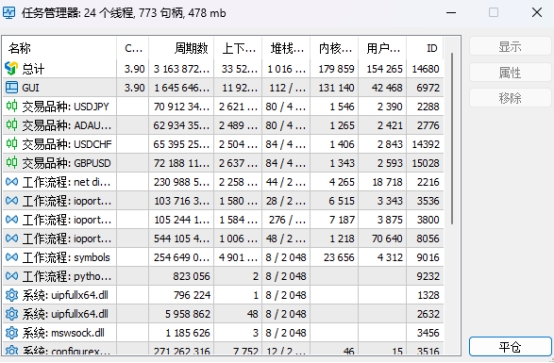Click the candlestick icon for GBPUSD
This screenshot has height=363, width=554.
pyautogui.click(x=12, y=163)
